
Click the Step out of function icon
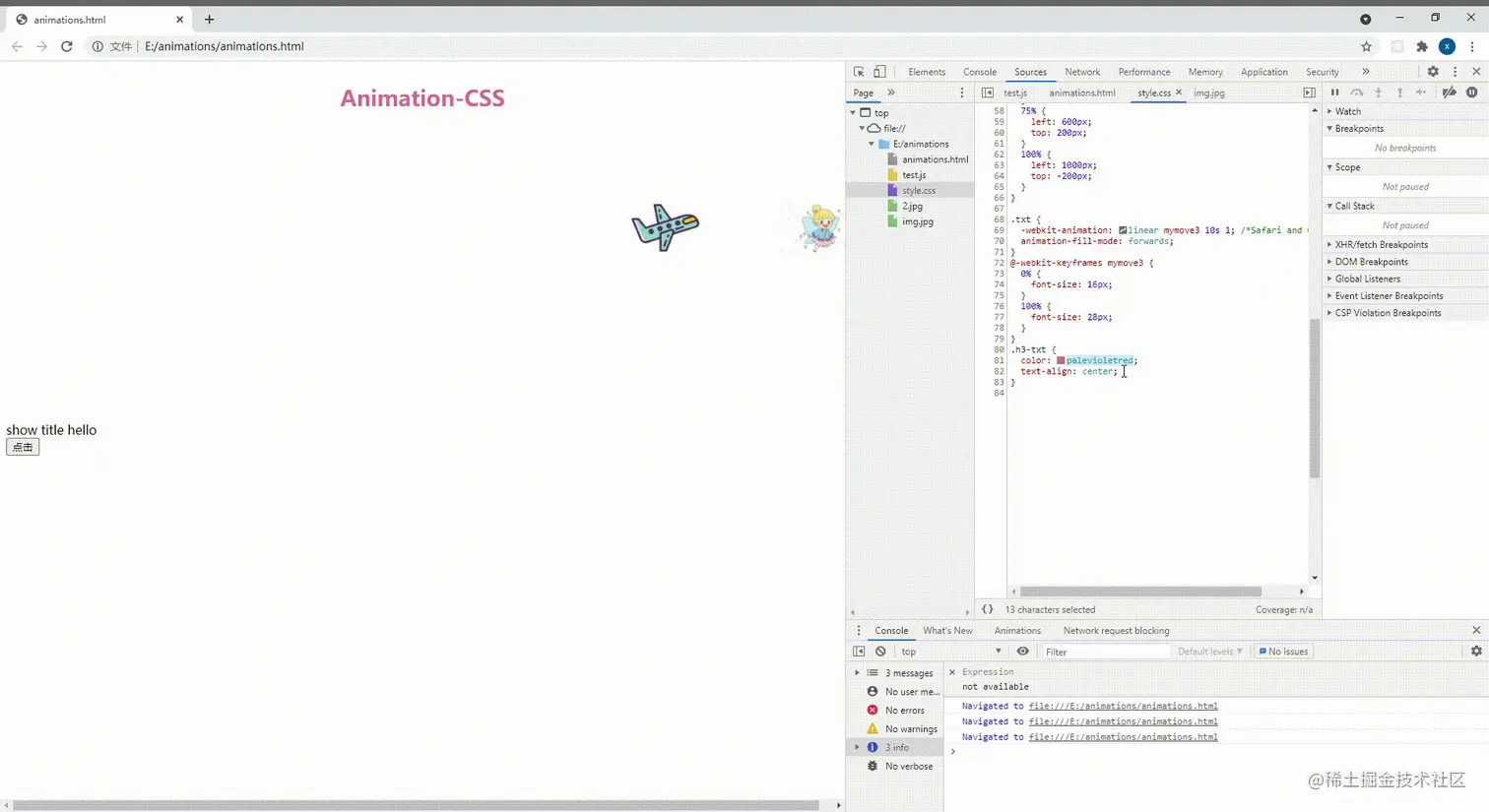[1399, 93]
